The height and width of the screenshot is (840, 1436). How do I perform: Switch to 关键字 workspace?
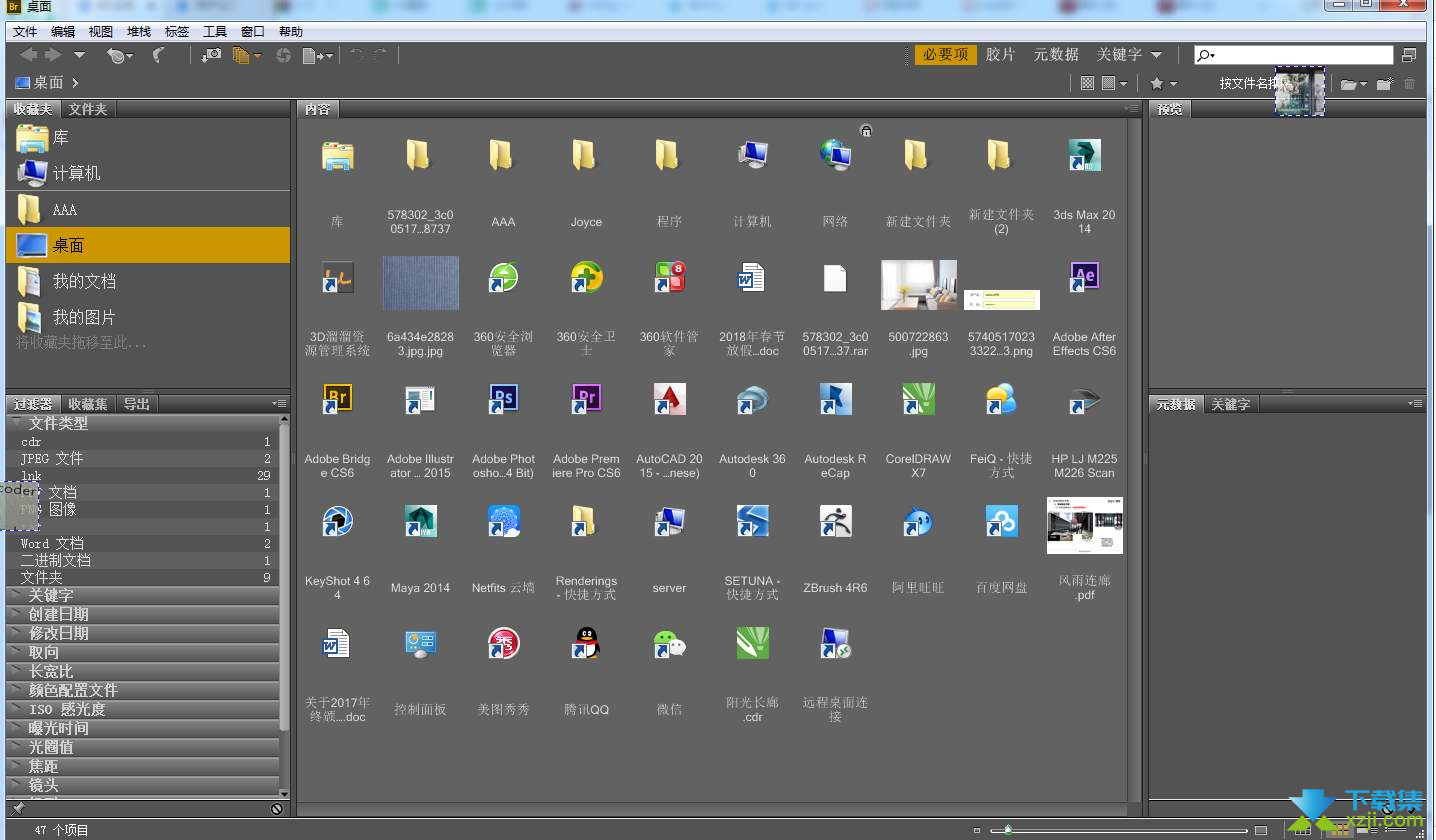coord(1118,54)
